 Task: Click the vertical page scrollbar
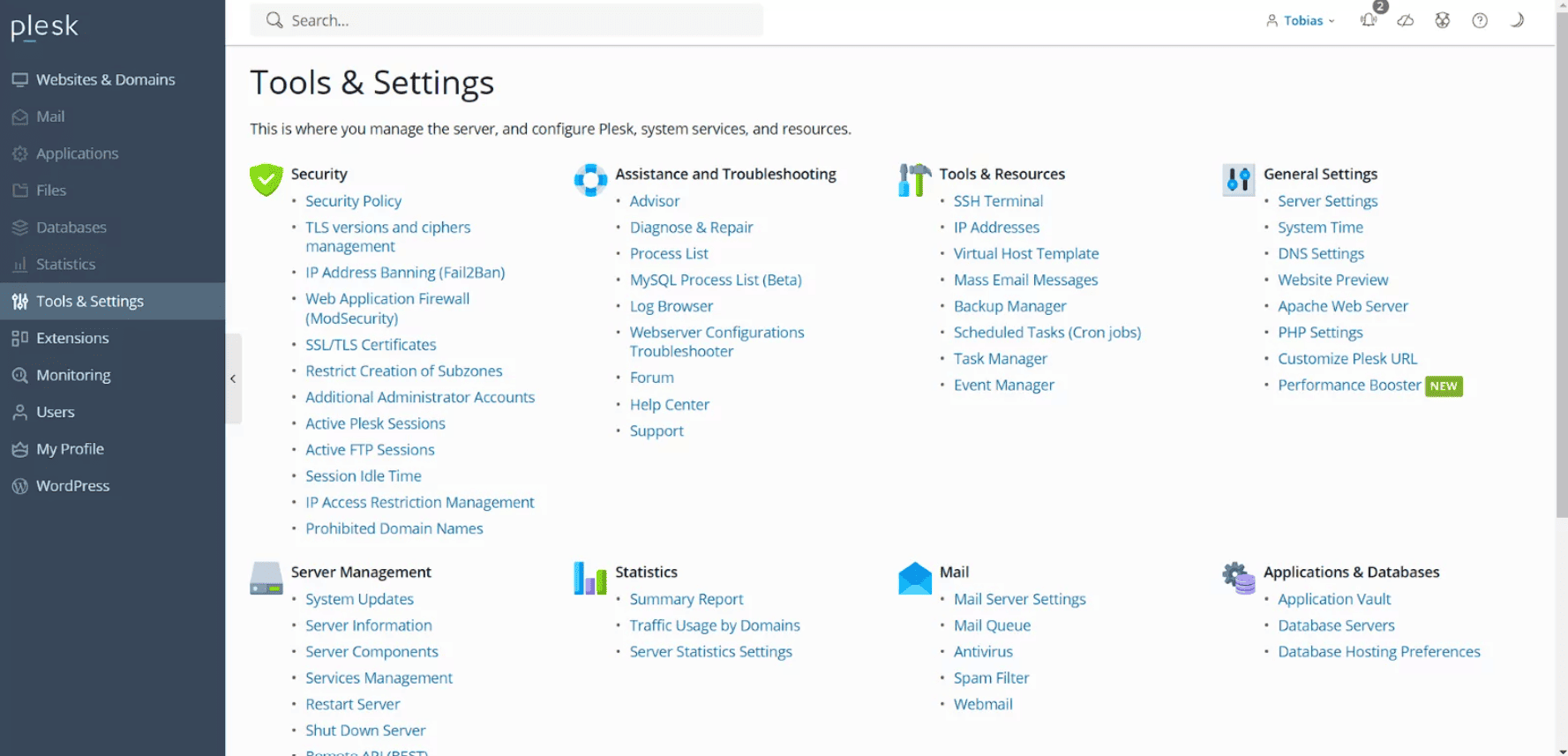coord(1561,265)
